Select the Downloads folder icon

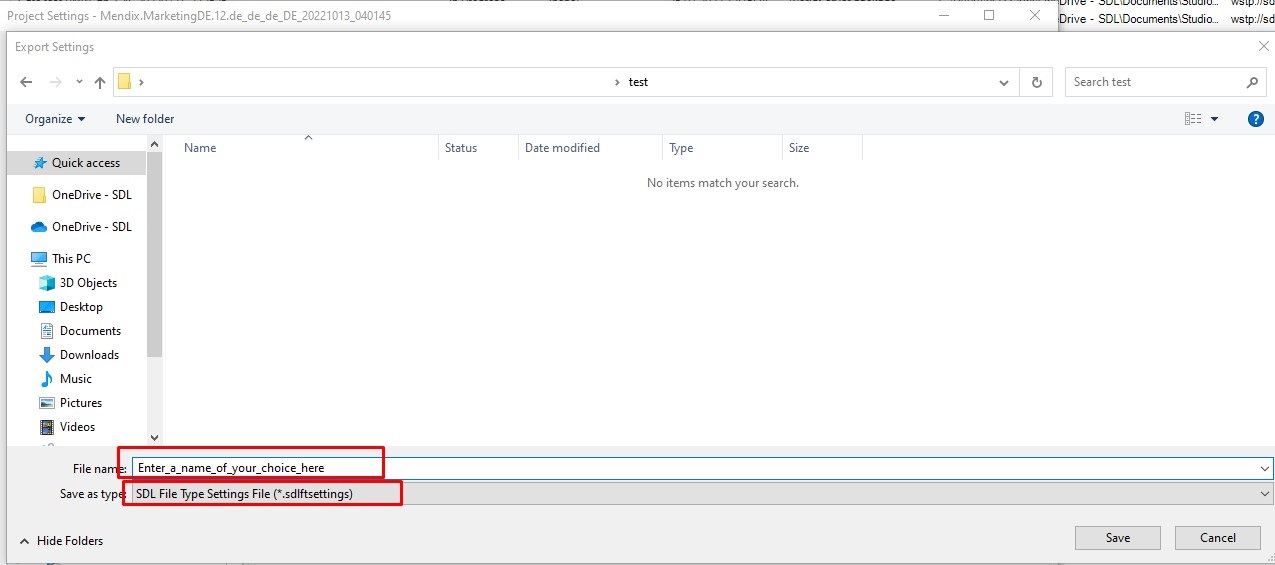47,355
